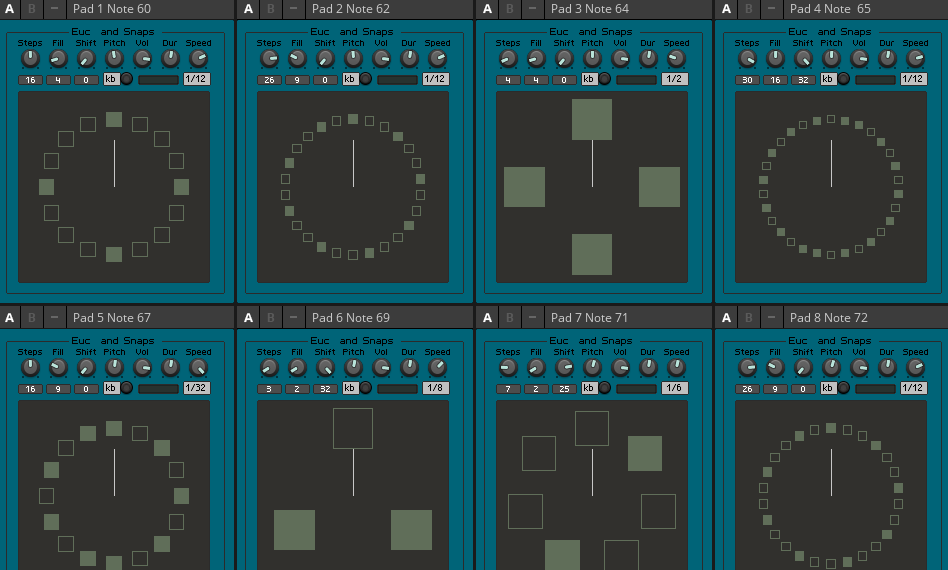Click the minus button on Pad 6 header
Image resolution: width=948 pixels, height=570 pixels.
tap(293, 318)
